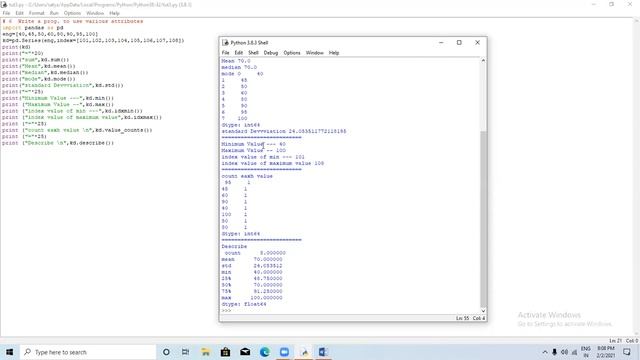640x360 pixels.
Task: Open Help menu in Python Shell
Action: pyautogui.click(x=334, y=53)
